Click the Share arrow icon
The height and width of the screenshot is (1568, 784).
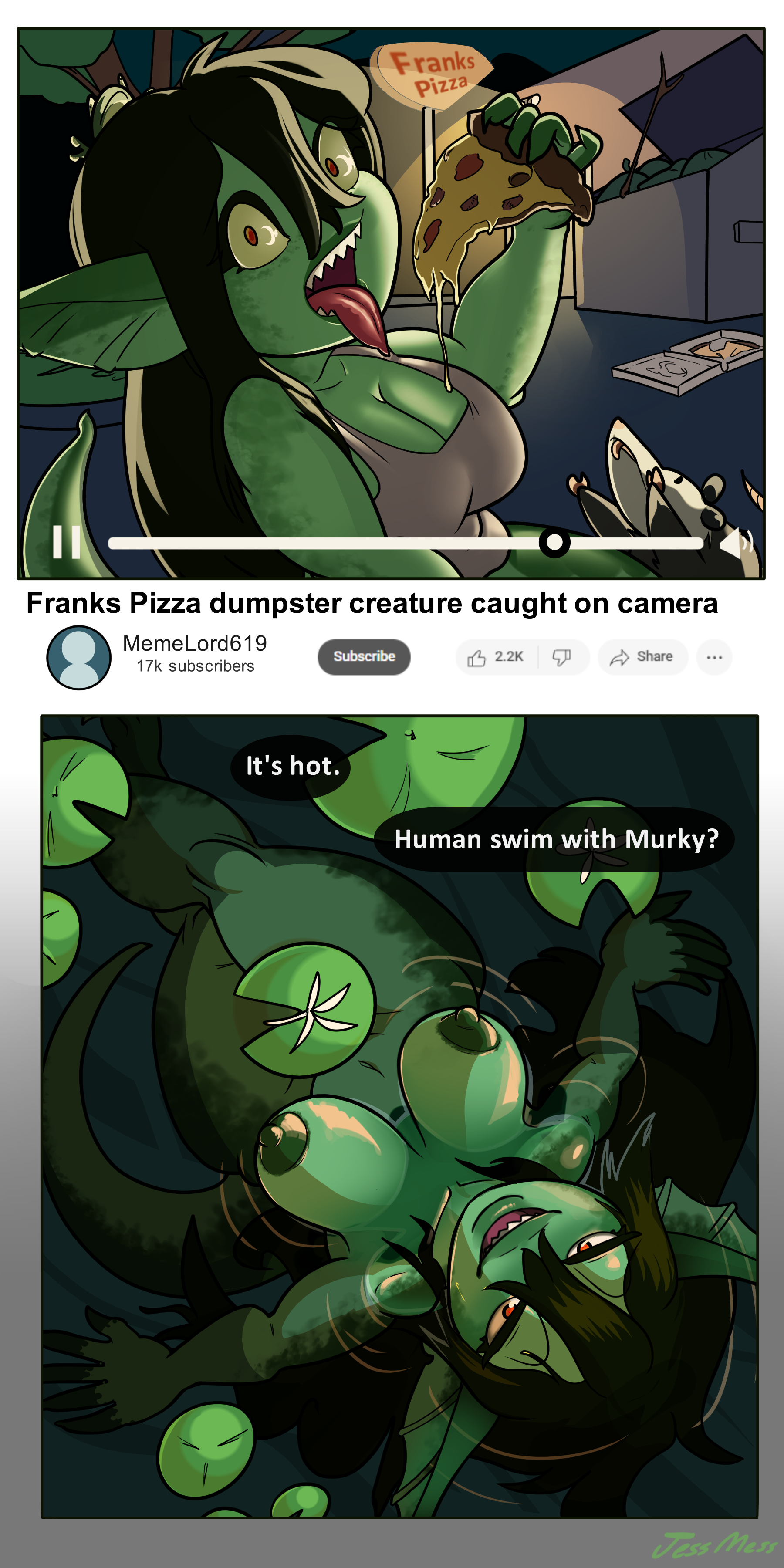(620, 657)
